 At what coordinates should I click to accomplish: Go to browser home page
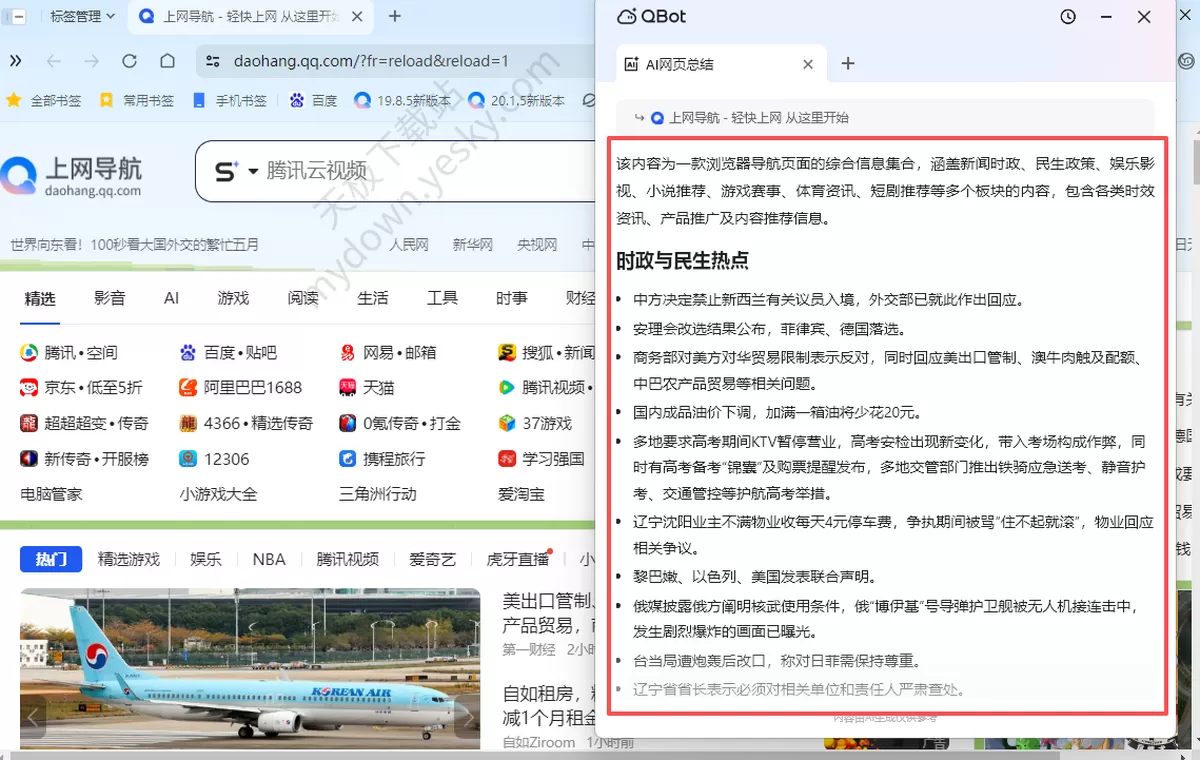(168, 61)
